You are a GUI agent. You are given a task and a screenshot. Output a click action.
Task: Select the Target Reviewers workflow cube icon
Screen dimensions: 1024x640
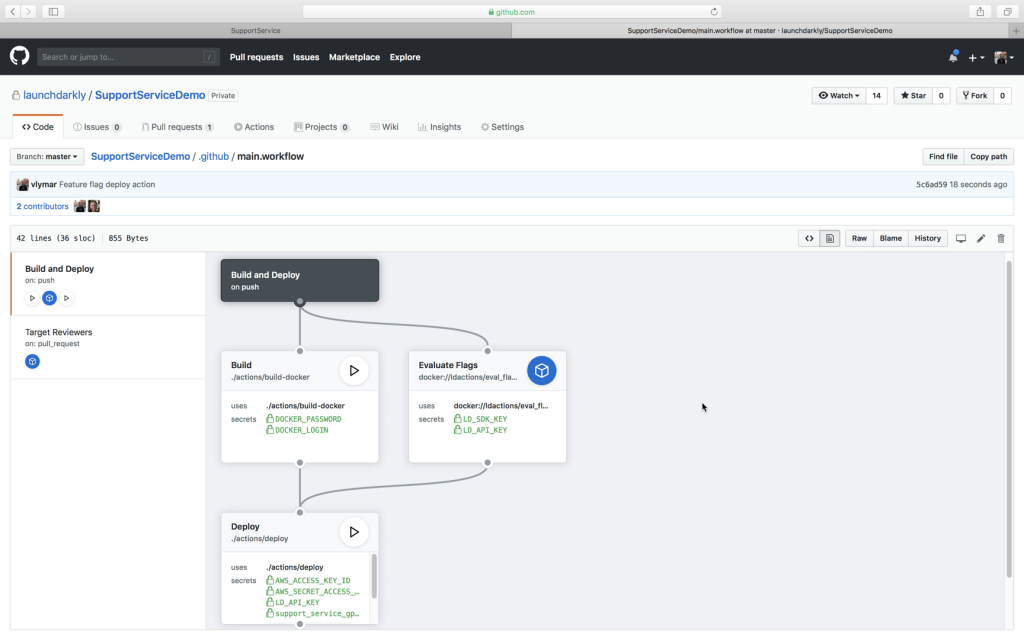click(x=32, y=361)
